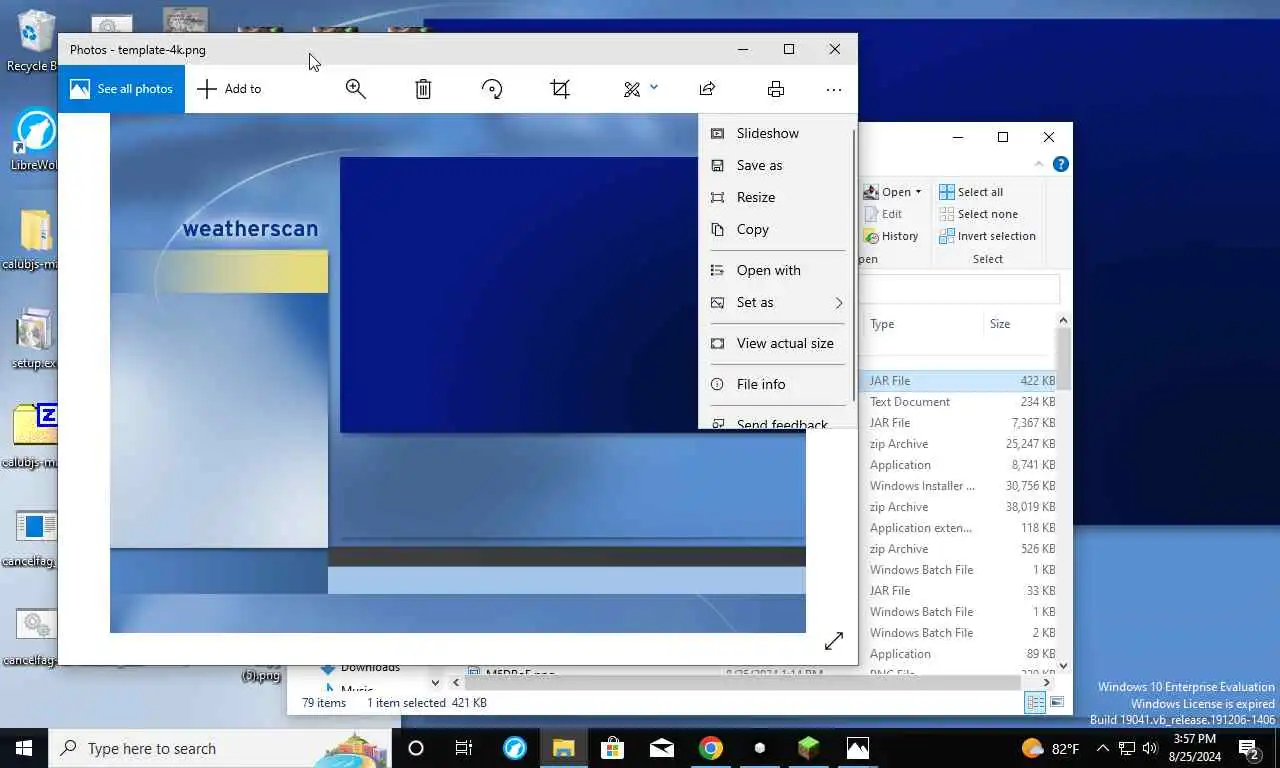Enter fullscreen with the diagonal arrows icon
Viewport: 1280px width, 768px height.
pyautogui.click(x=834, y=641)
